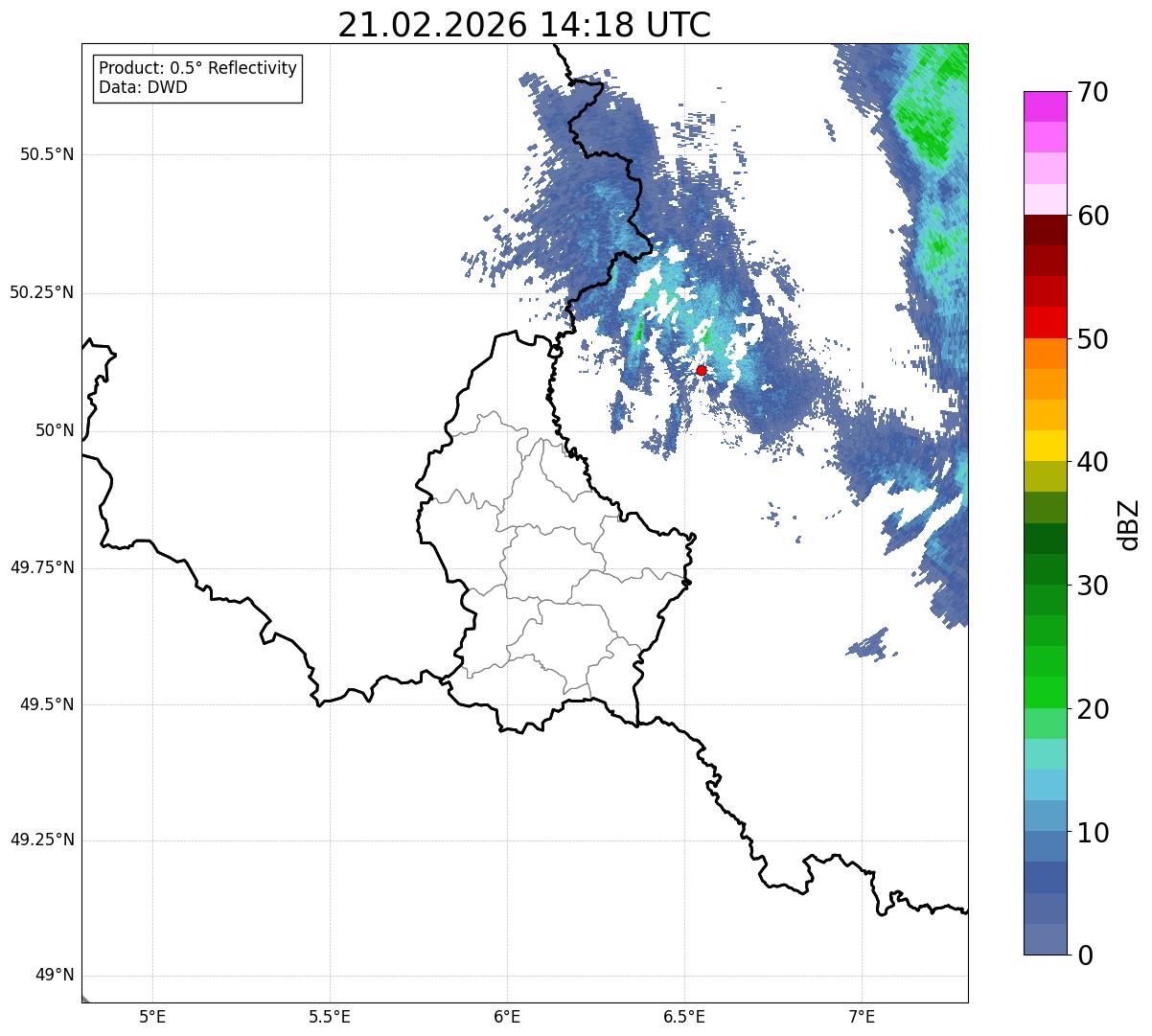Click the "Data: DWD" label
The width and height of the screenshot is (1152, 1036).
[x=143, y=87]
